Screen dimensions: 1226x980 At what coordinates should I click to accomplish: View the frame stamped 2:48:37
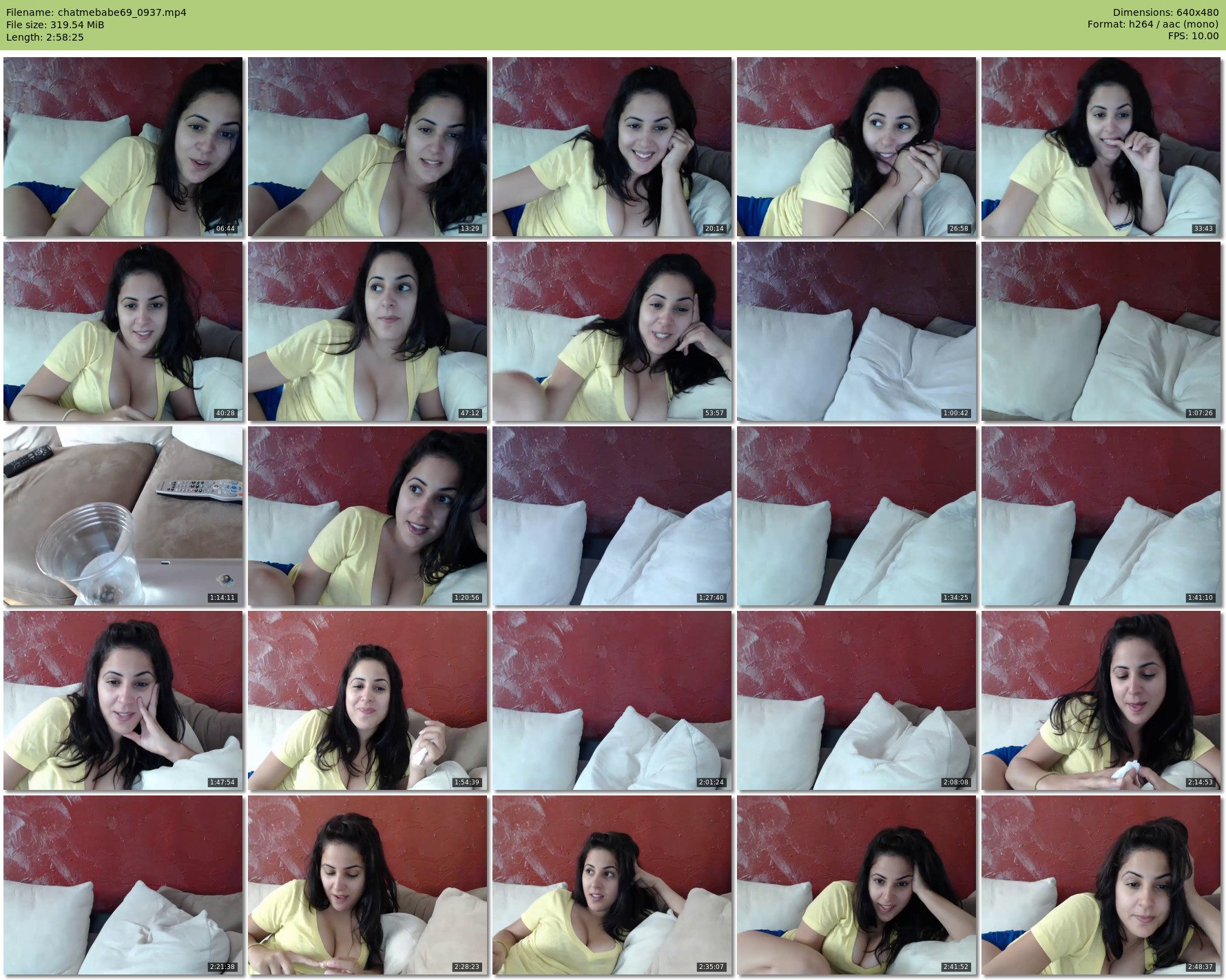[1101, 885]
